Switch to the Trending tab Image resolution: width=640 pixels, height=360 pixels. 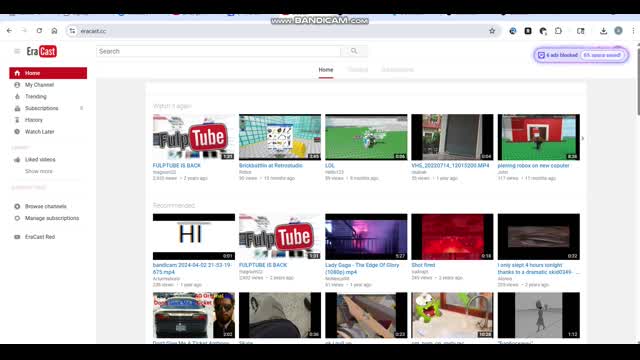point(358,70)
